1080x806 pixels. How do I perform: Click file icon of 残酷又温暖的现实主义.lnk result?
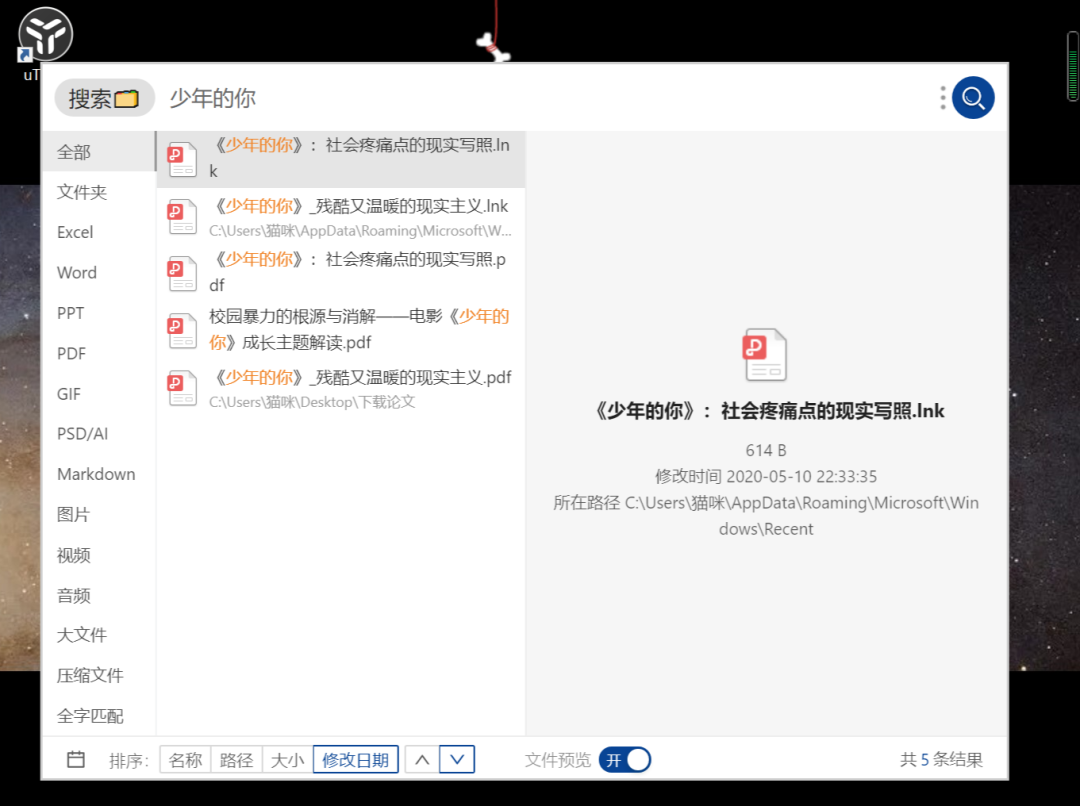[x=183, y=217]
